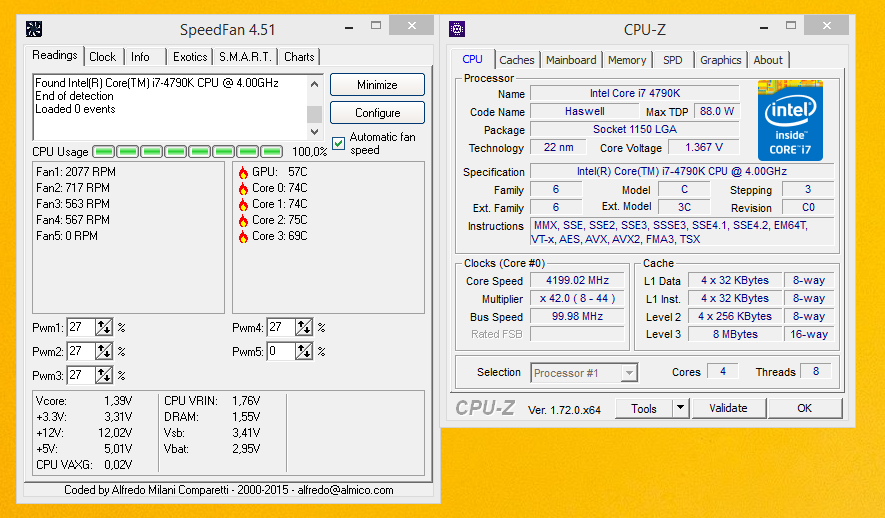Click the Core 2 flame icon
The width and height of the screenshot is (885, 518).
pyautogui.click(x=243, y=221)
